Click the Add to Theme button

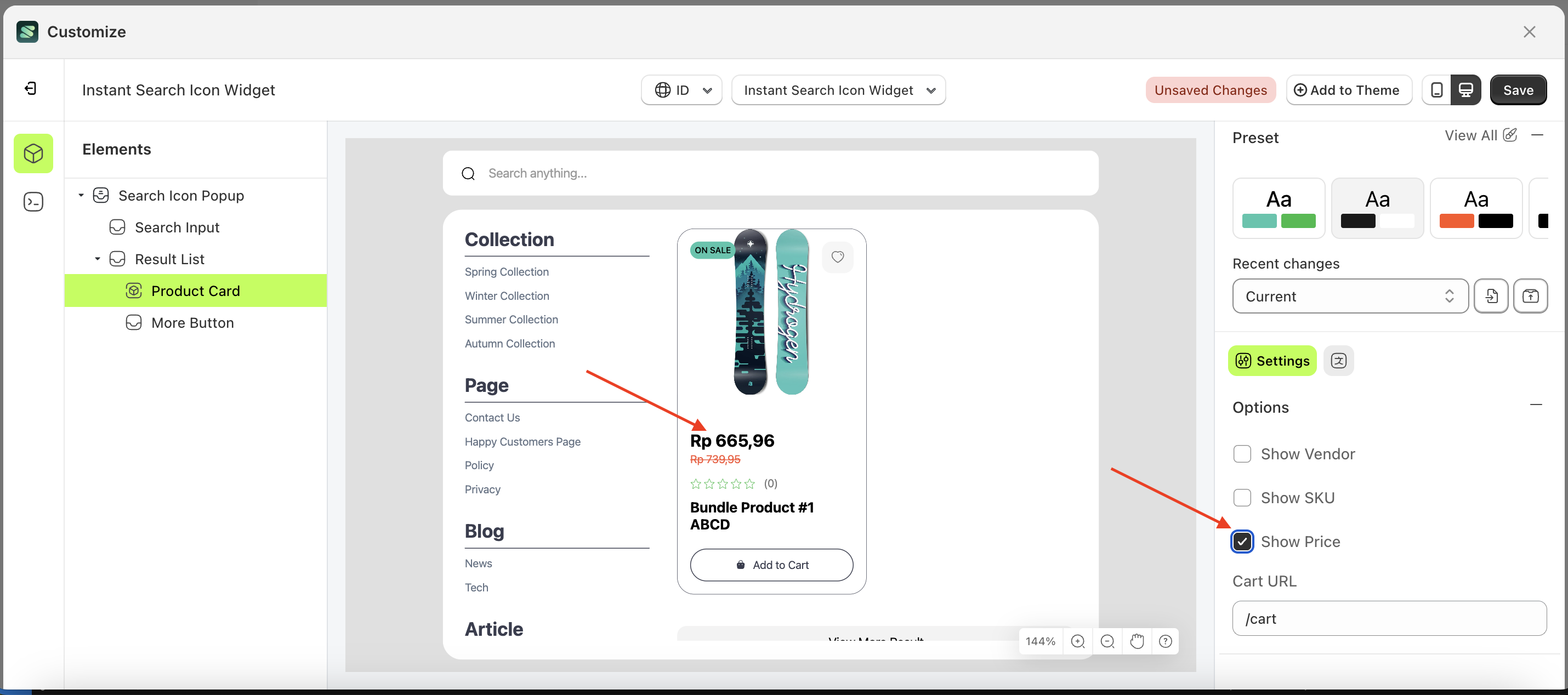click(x=1349, y=89)
